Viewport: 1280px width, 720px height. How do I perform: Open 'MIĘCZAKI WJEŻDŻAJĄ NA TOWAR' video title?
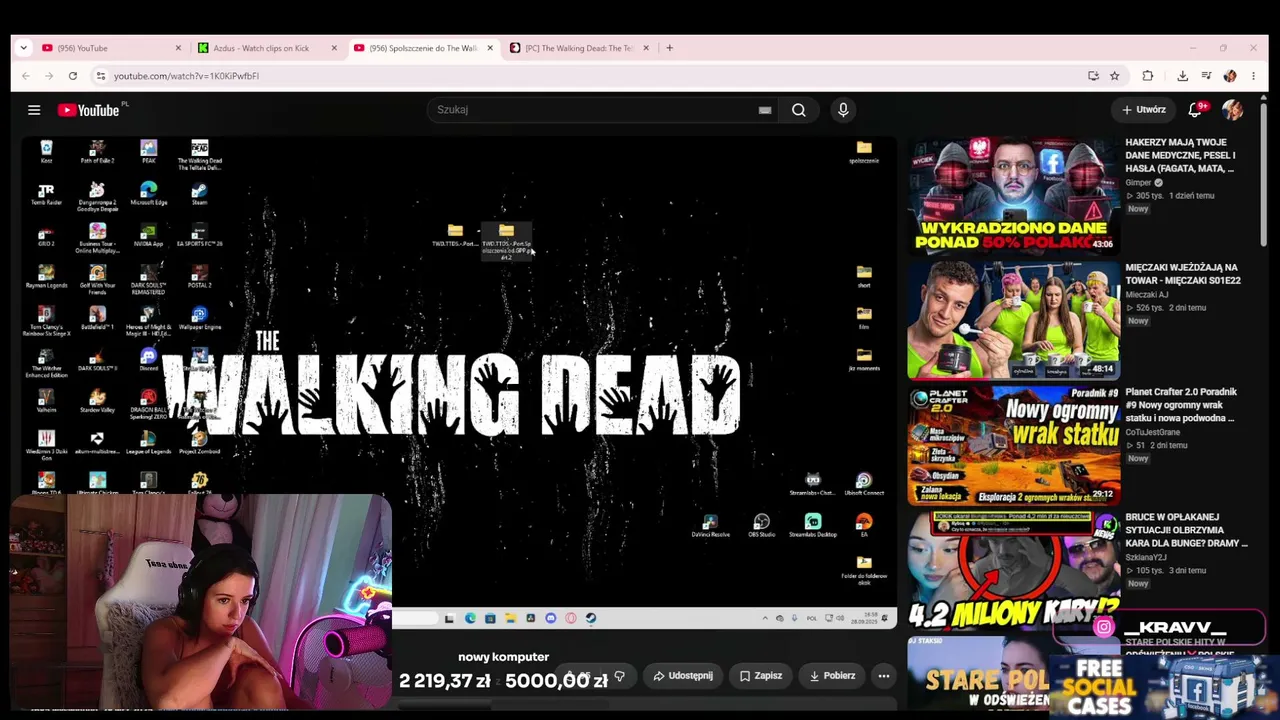click(1183, 274)
